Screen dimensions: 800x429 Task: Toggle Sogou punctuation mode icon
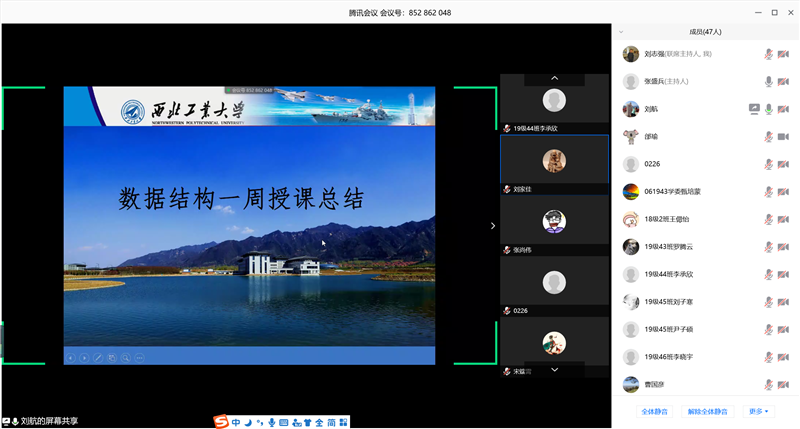click(260, 422)
